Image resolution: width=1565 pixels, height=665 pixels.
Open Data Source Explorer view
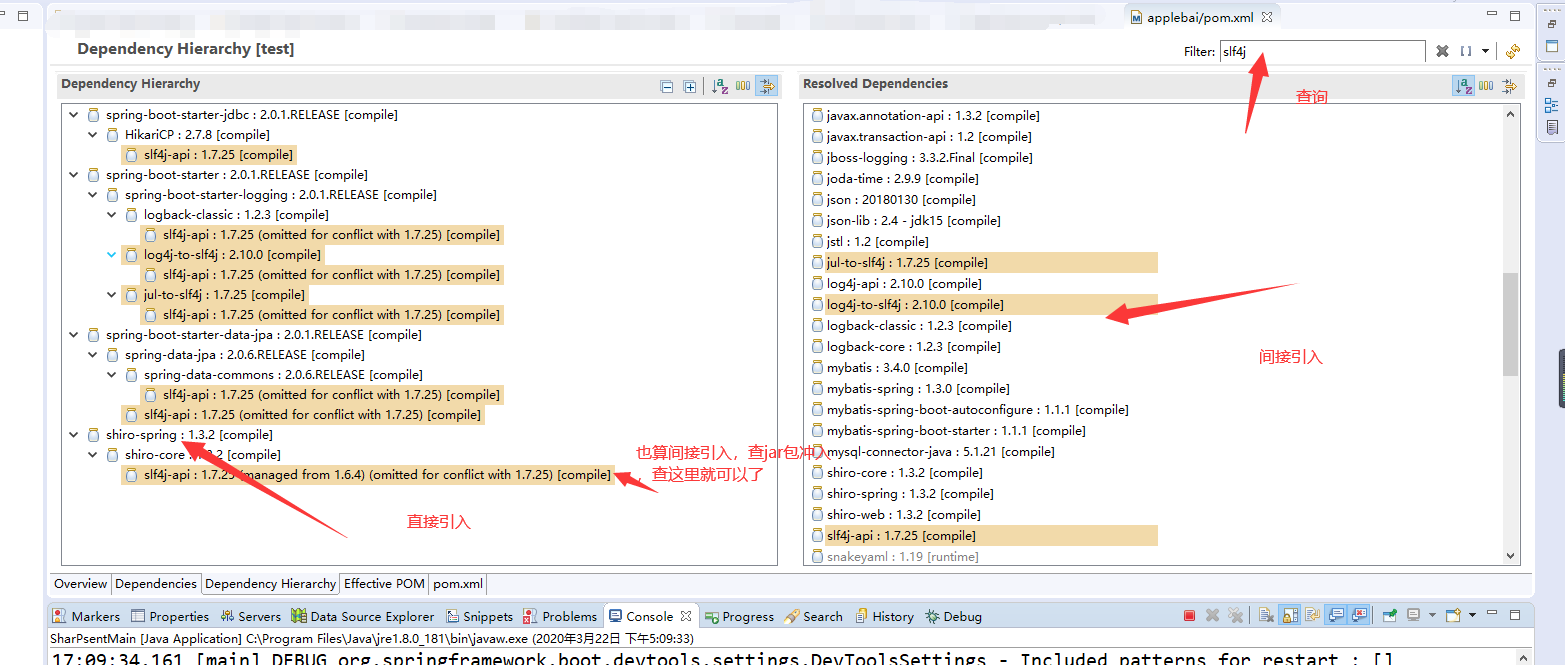coord(363,617)
